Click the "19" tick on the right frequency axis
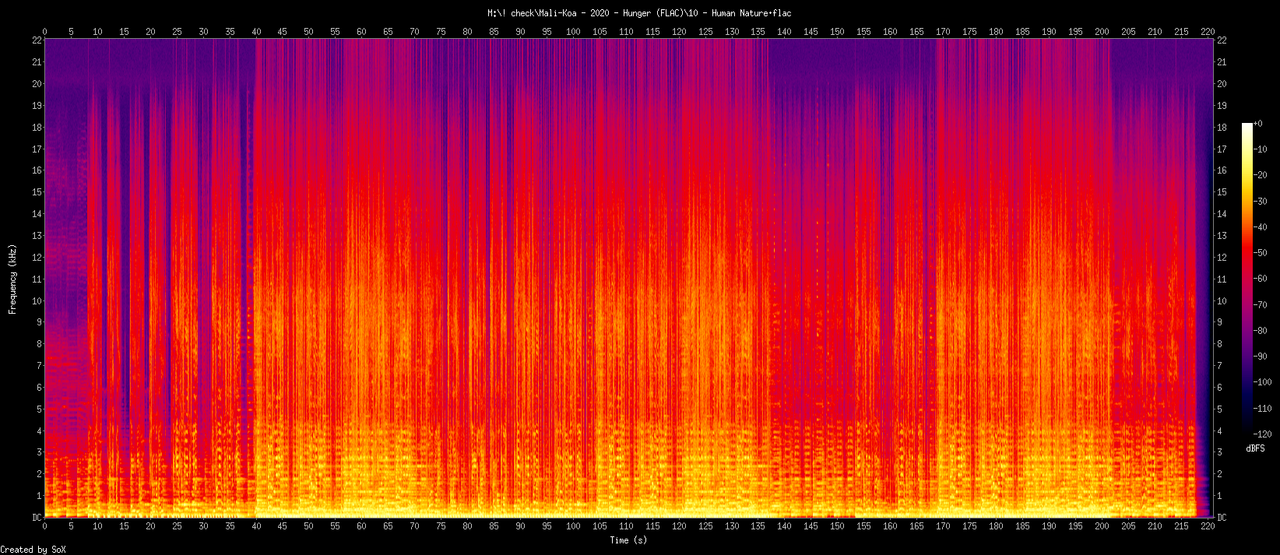Viewport: 1280px width, 555px height. tap(1222, 105)
